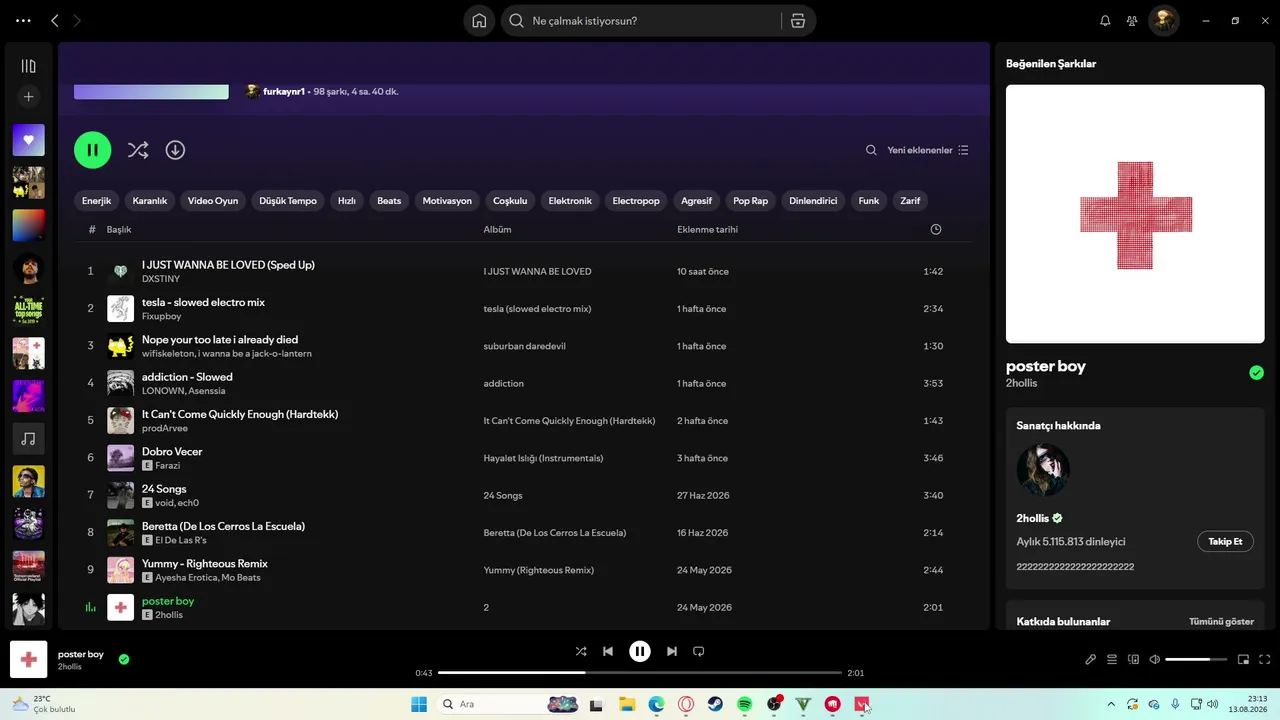
Task: Select the song 'Yummy - Righteous Remix'
Action: point(205,564)
